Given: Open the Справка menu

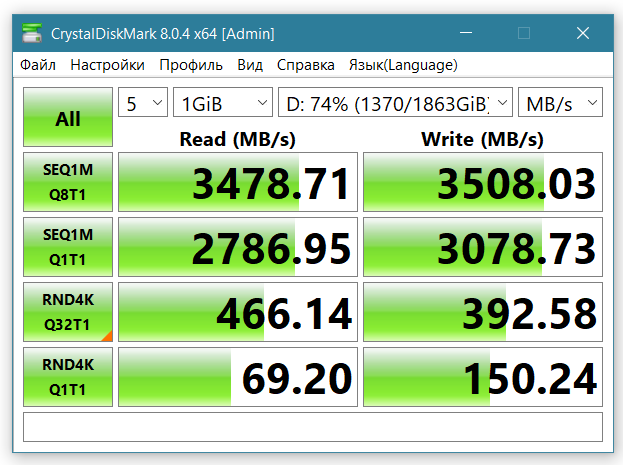Looking at the screenshot, I should coord(306,65).
